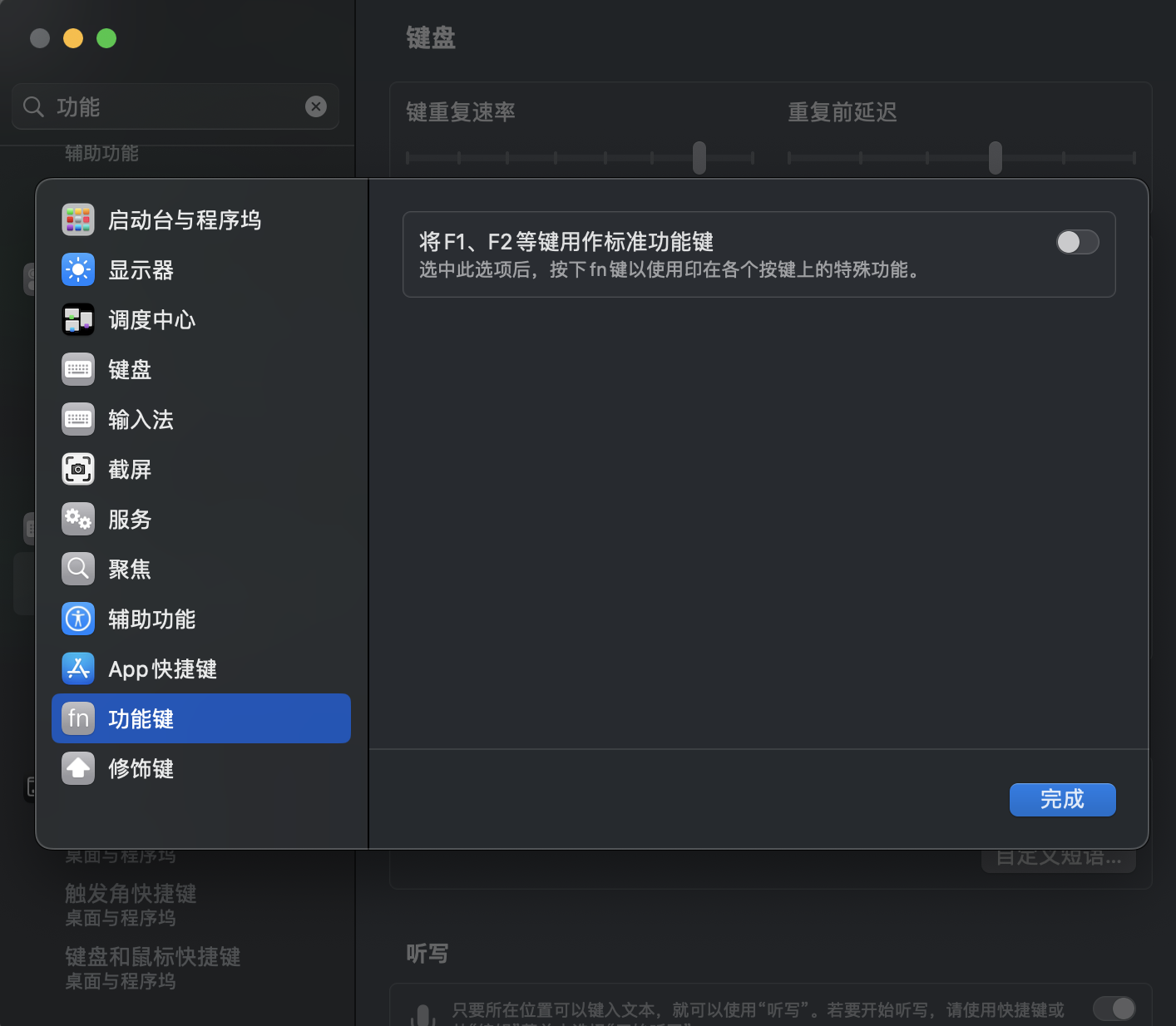The width and height of the screenshot is (1176, 1026).
Task: Open the Input Sources (输入法) category
Action: click(x=141, y=420)
